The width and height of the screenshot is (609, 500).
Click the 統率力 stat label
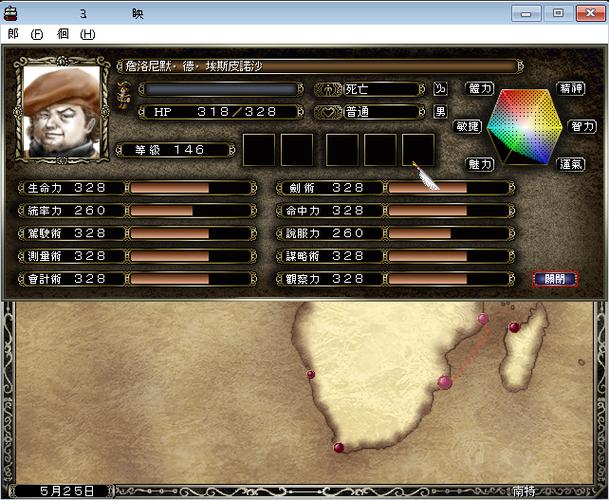click(45, 211)
